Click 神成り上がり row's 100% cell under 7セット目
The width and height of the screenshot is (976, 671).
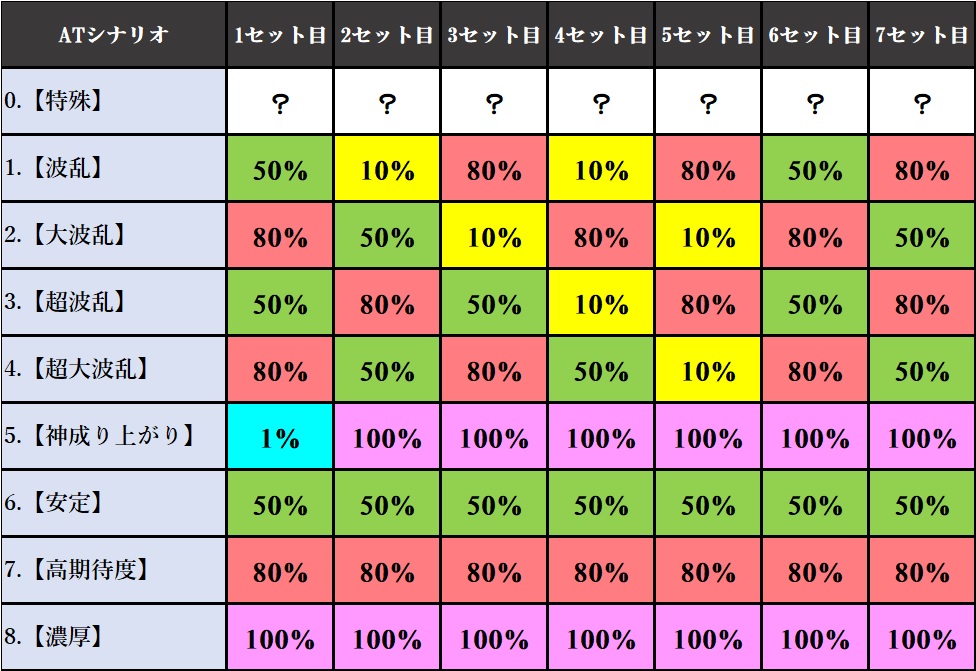pyautogui.click(x=922, y=436)
